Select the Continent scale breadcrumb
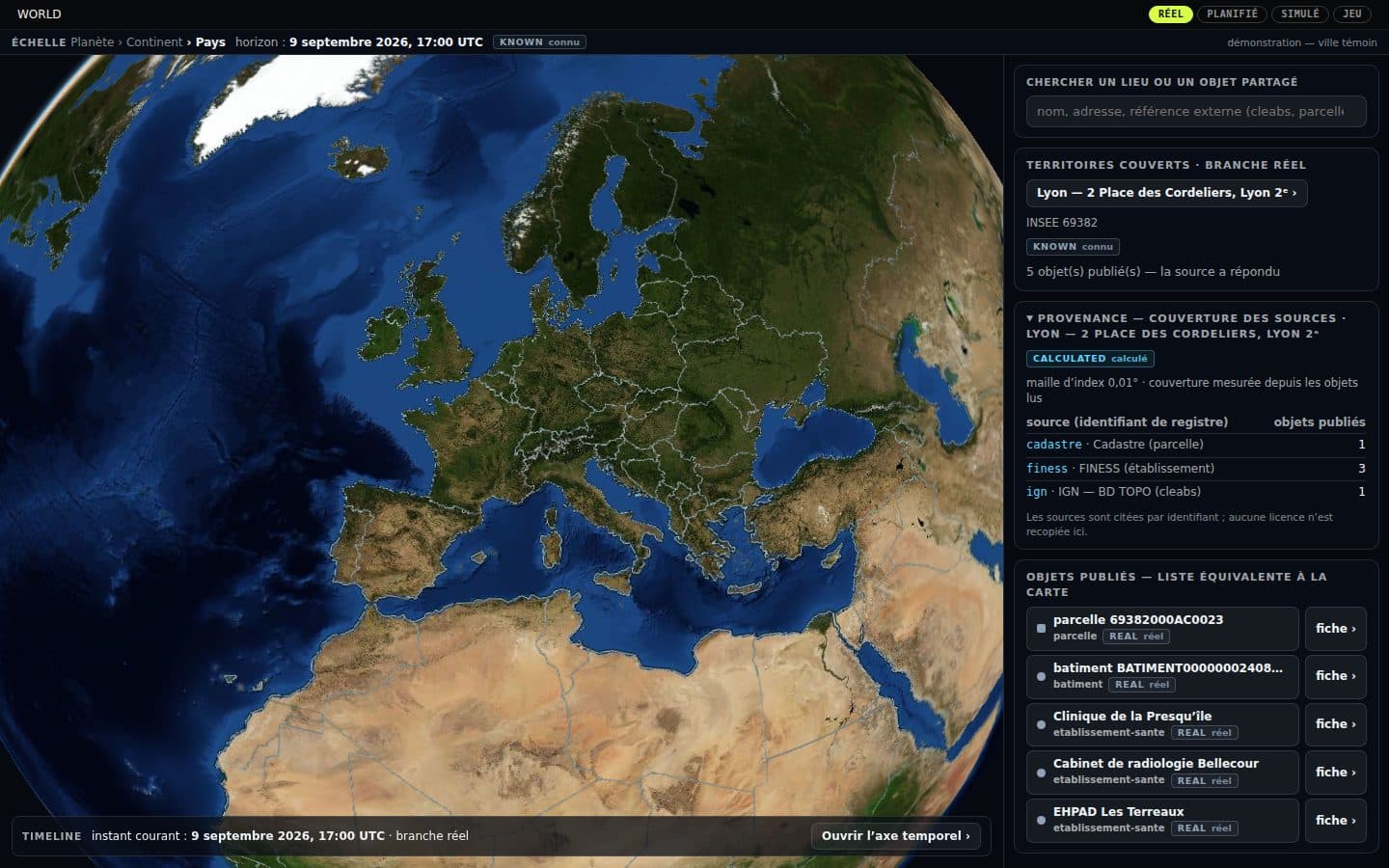Image resolution: width=1389 pixels, height=868 pixels. [154, 42]
